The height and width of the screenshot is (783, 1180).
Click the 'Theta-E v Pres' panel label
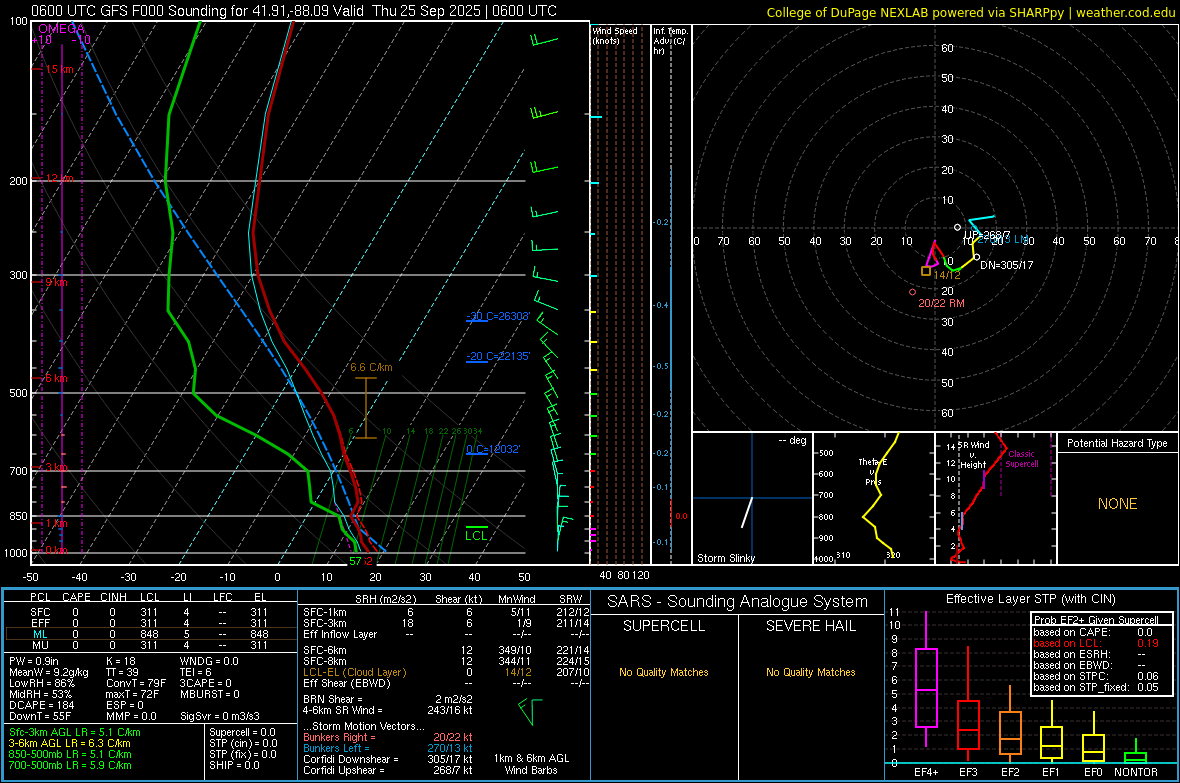(873, 472)
